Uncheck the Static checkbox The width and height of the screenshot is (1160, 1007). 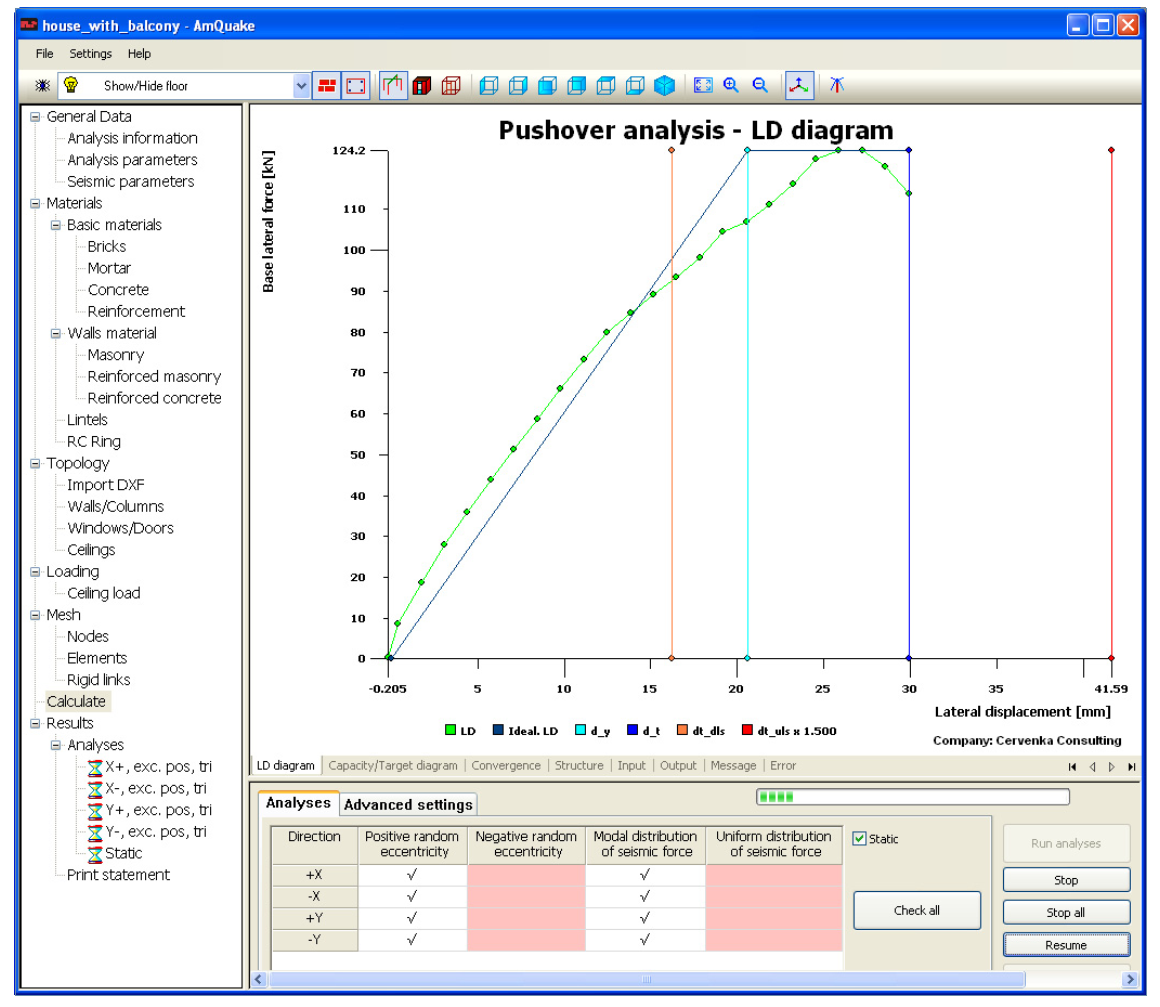point(859,838)
